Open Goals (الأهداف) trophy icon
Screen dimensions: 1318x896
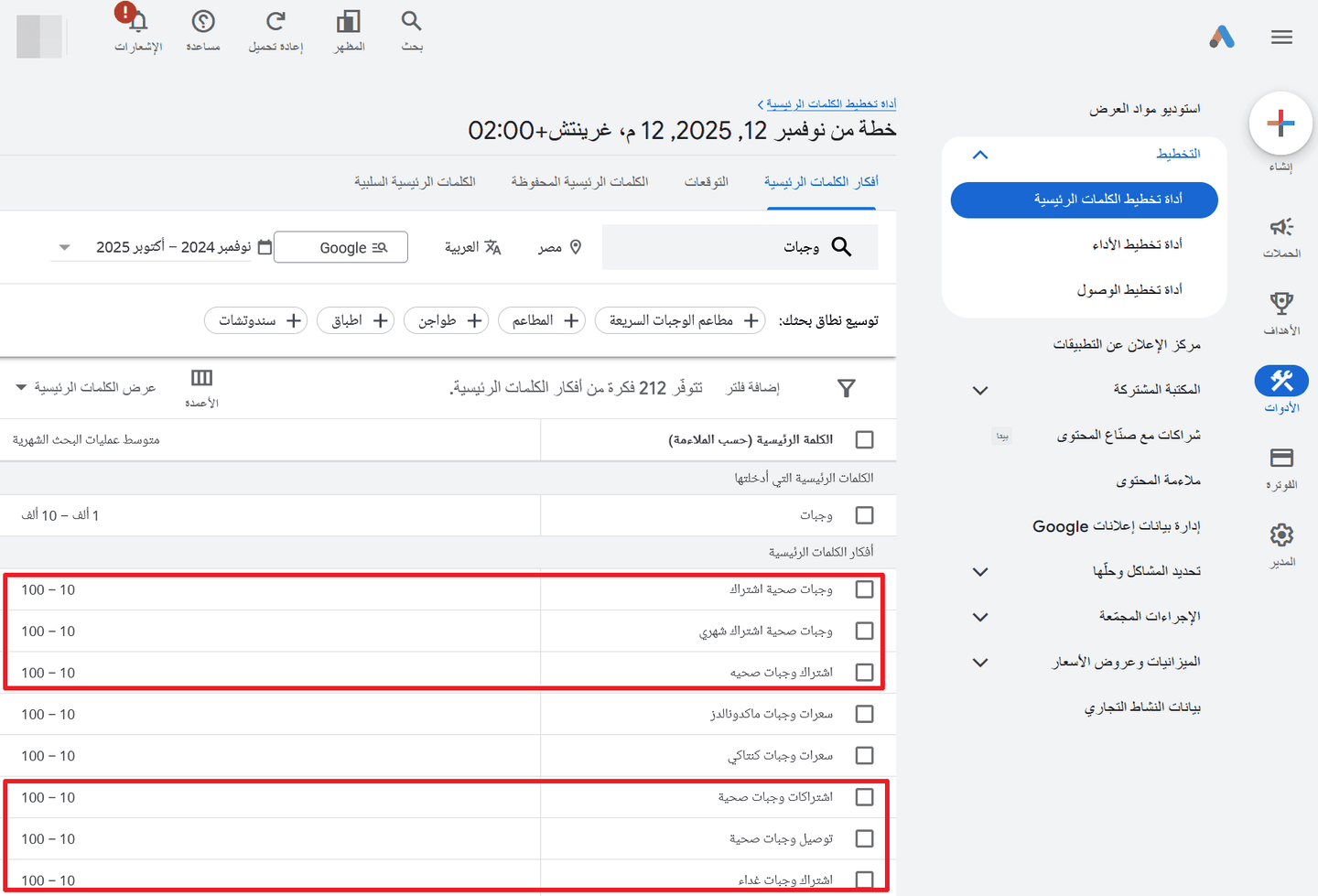[x=1281, y=304]
